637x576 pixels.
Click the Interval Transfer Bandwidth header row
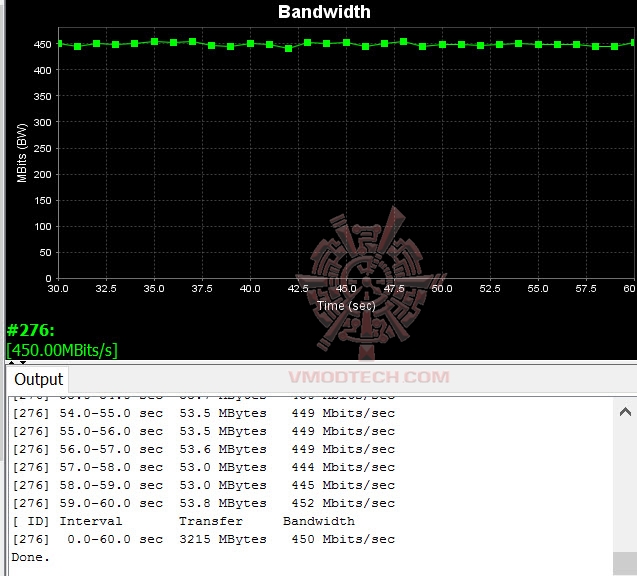(x=183, y=521)
